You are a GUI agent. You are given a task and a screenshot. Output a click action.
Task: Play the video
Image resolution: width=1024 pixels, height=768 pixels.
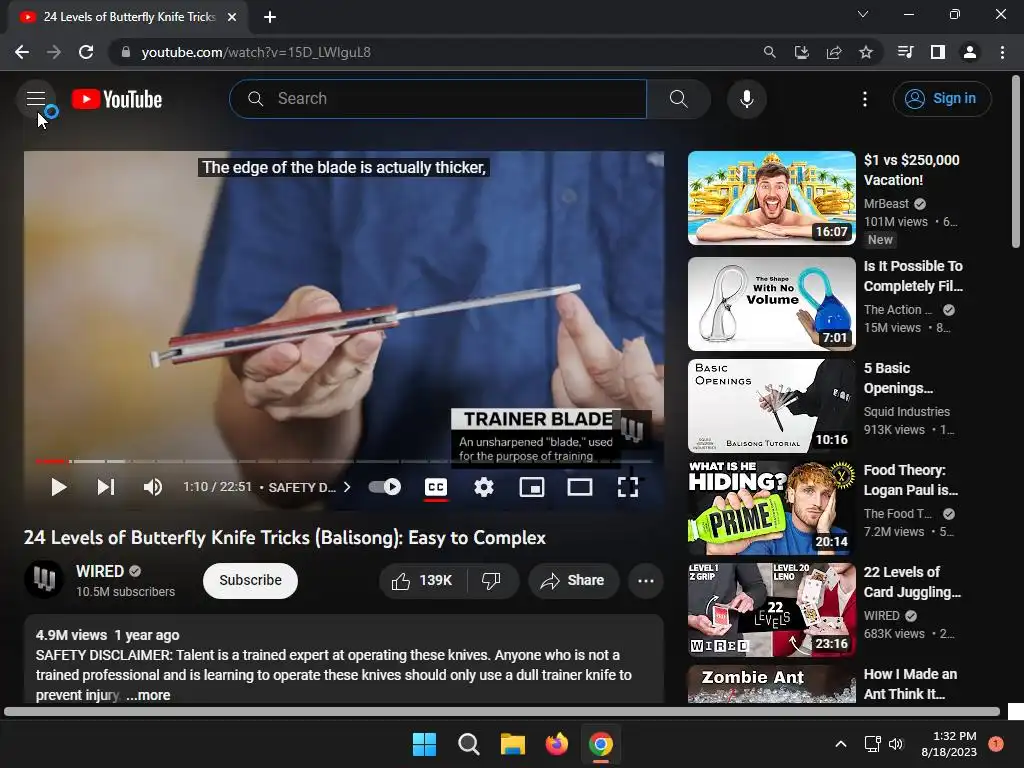click(x=58, y=487)
